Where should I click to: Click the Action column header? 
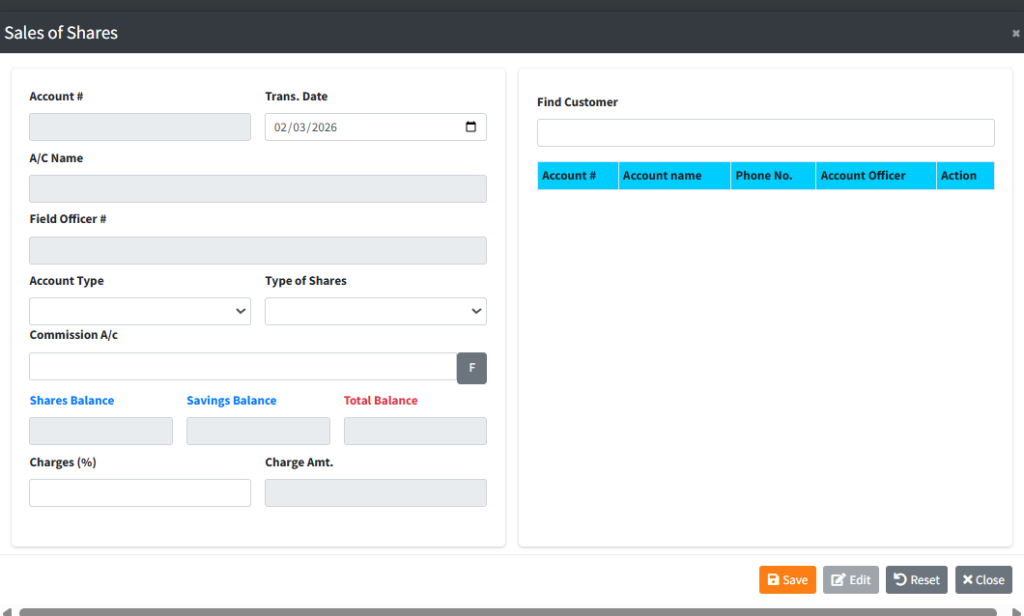tap(964, 176)
